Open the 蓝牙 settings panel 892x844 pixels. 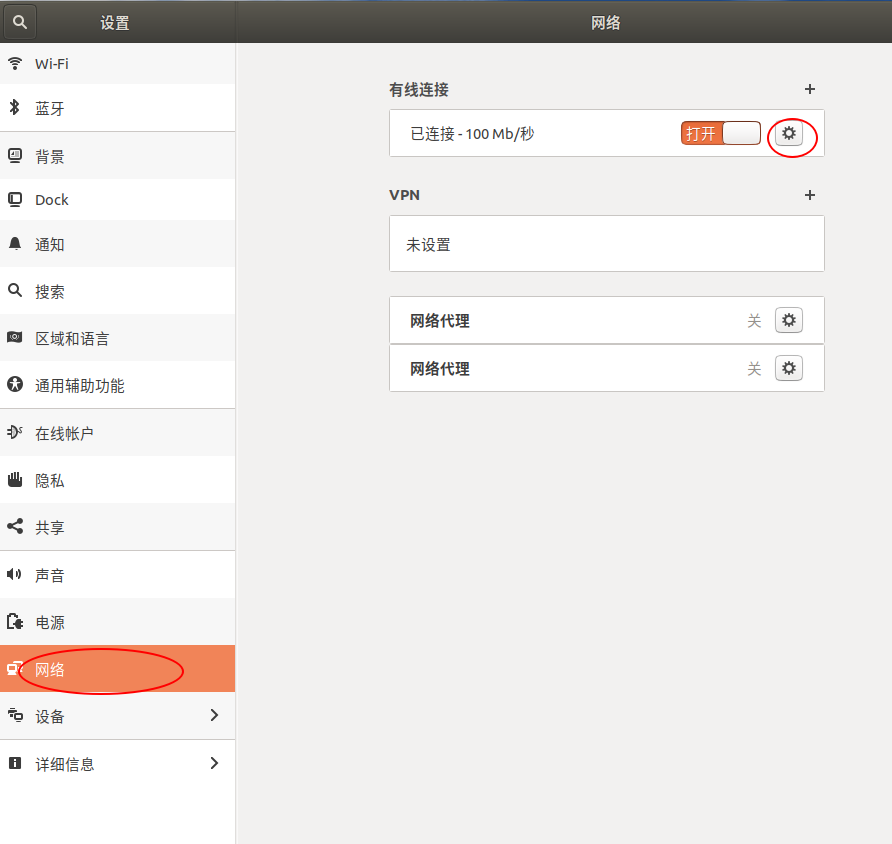117,108
